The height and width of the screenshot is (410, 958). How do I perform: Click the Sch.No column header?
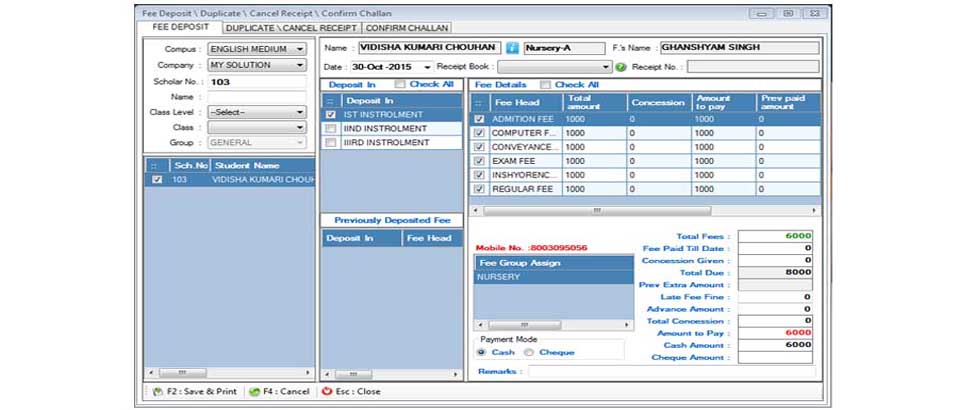coord(191,166)
